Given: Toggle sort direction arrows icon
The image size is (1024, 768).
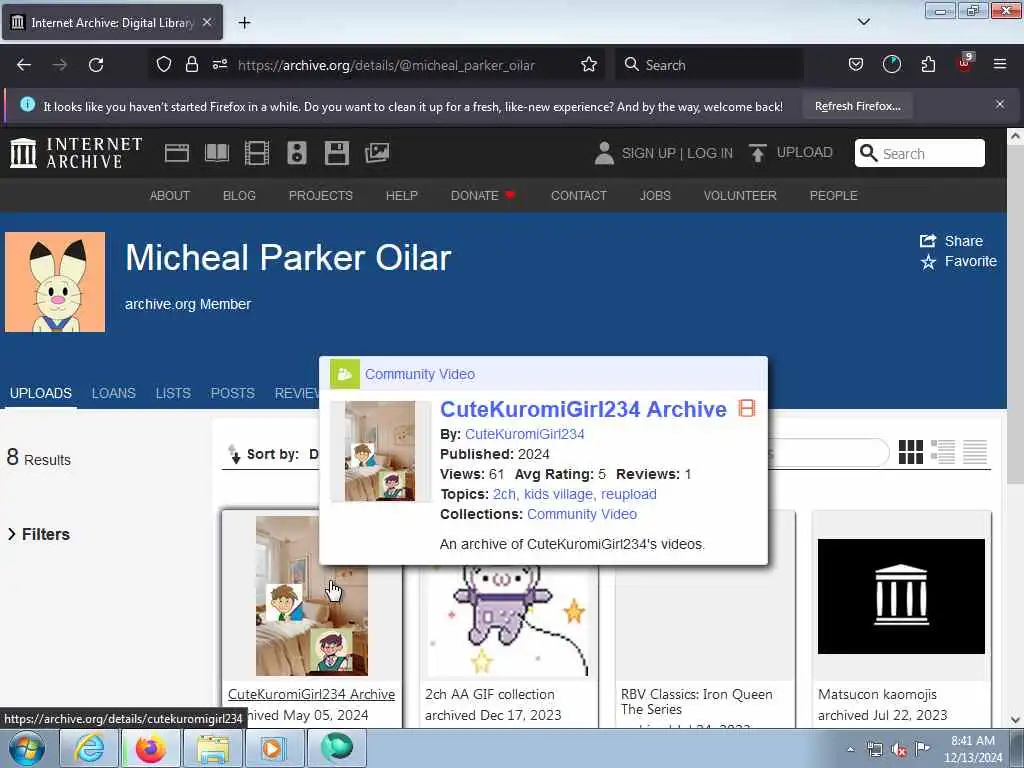Looking at the screenshot, I should 234,454.
